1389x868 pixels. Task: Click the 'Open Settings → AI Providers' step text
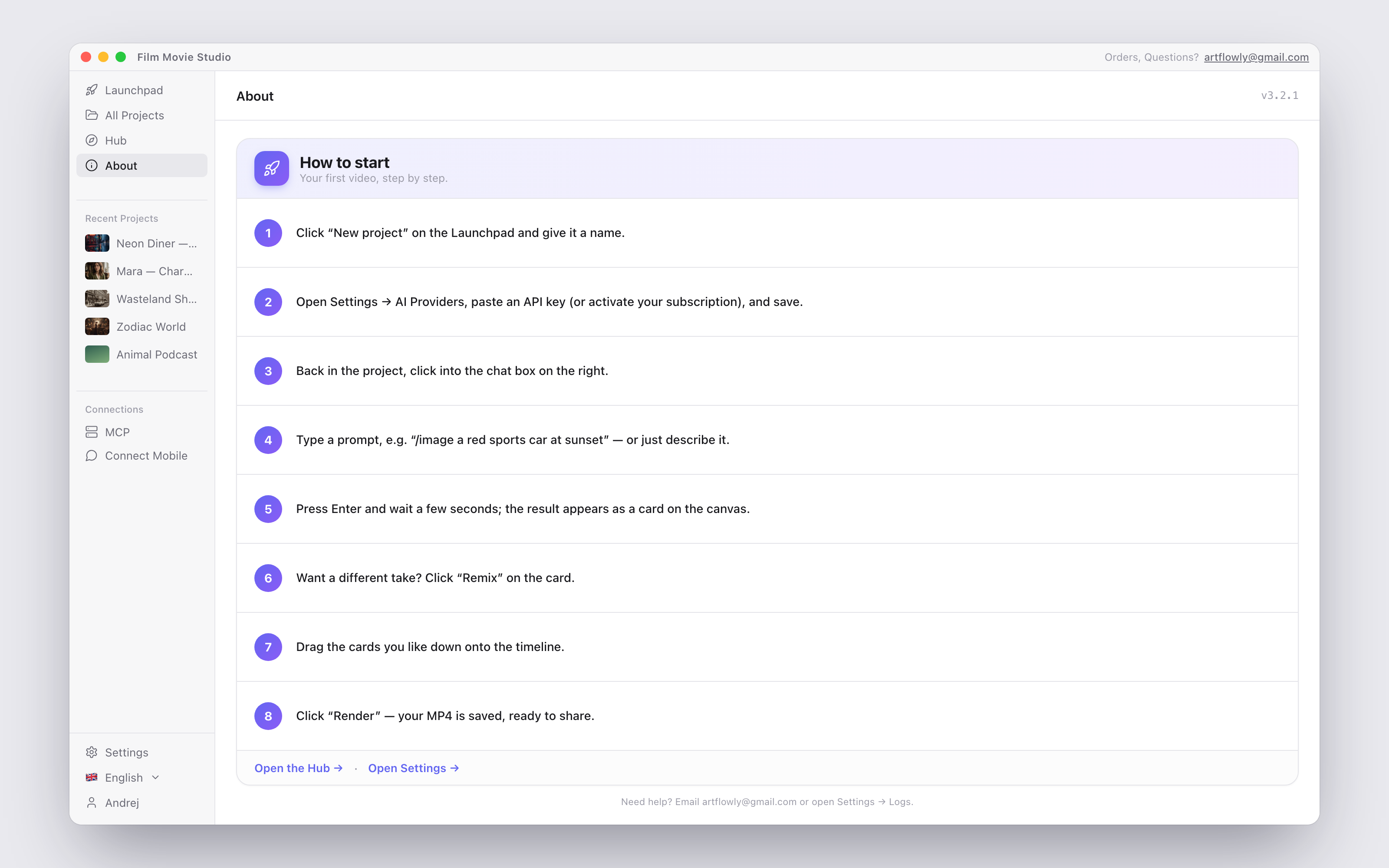tap(549, 302)
